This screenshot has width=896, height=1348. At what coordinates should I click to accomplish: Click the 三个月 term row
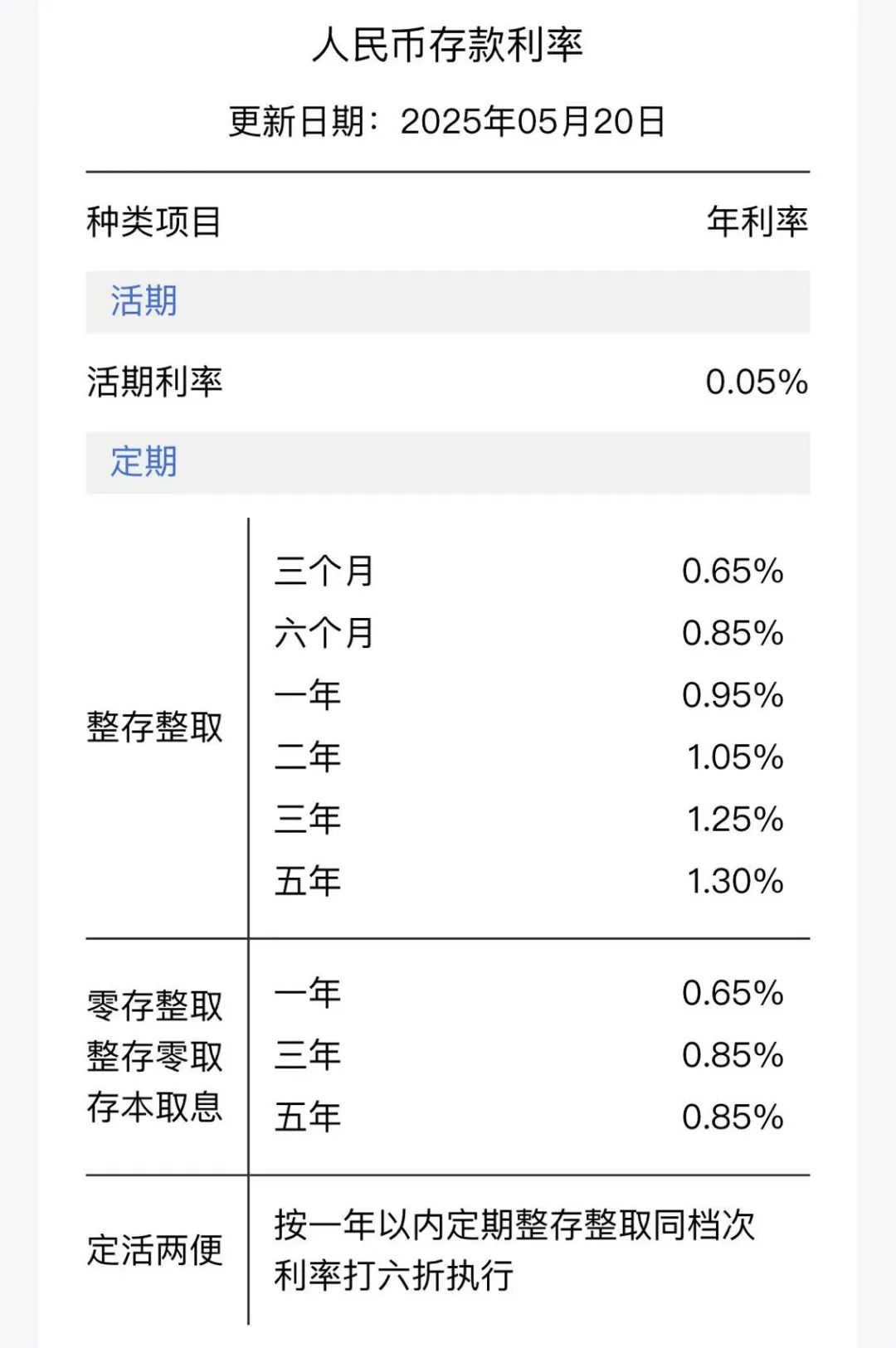click(x=324, y=572)
